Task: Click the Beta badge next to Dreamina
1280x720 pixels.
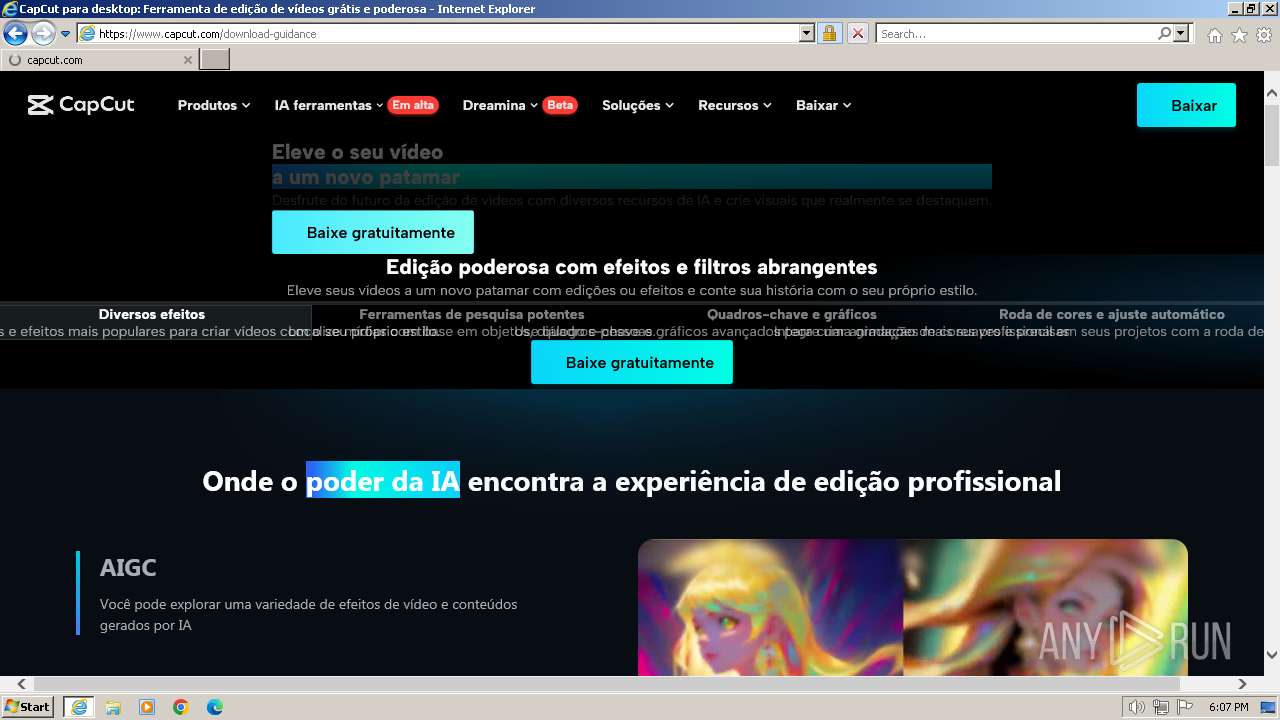Action: [560, 105]
